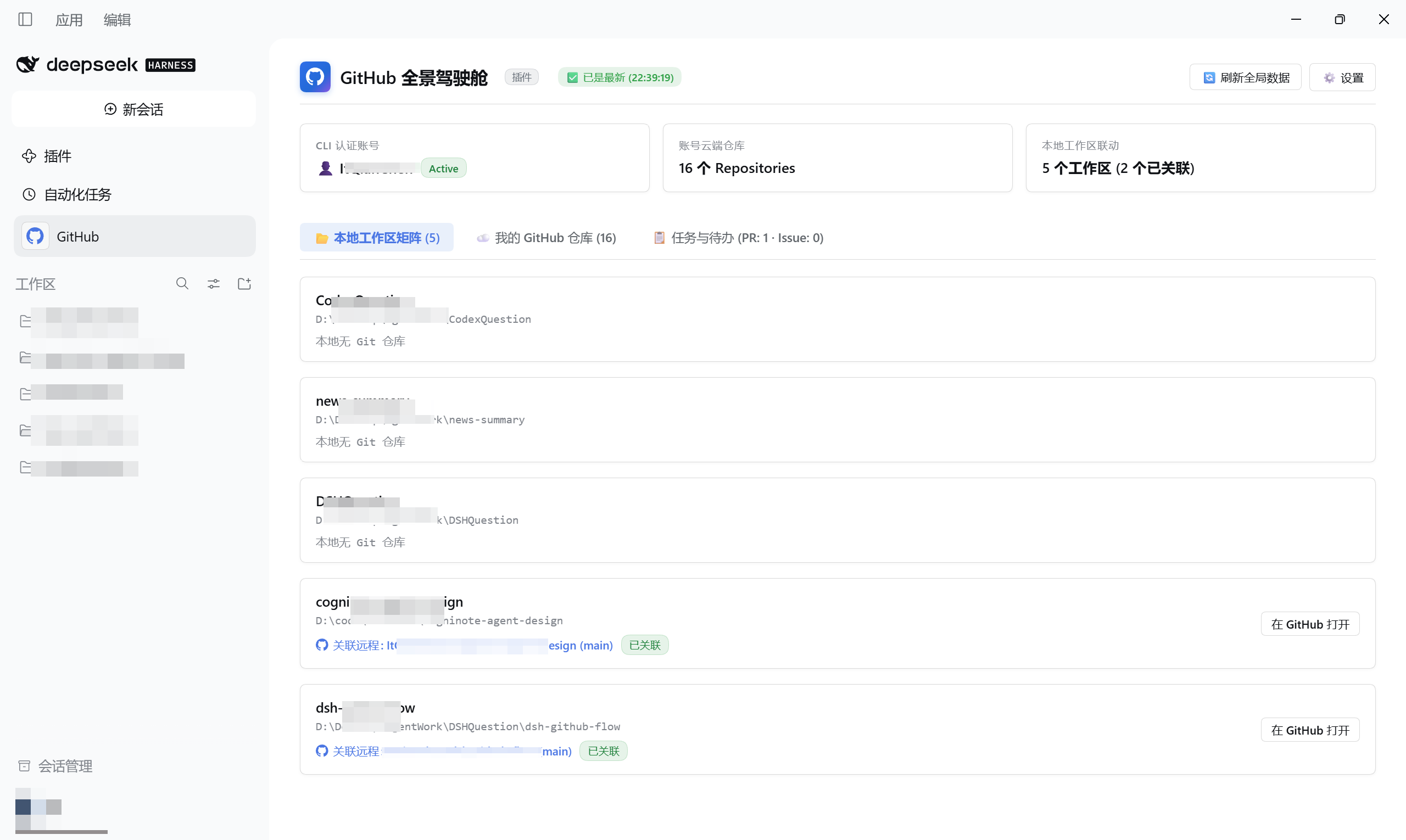Select the news-summary workspace card
1406x840 pixels.
coord(838,419)
